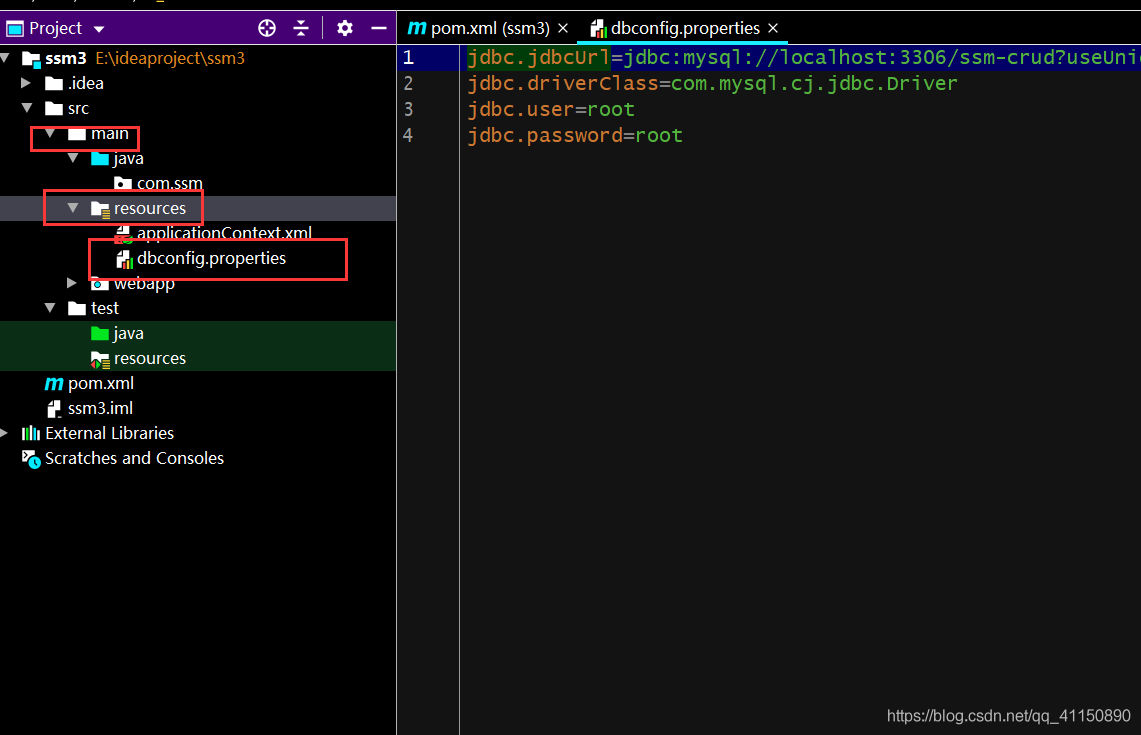This screenshot has height=735, width=1141.
Task: Collapse the main folder arrow
Action: tap(50, 133)
